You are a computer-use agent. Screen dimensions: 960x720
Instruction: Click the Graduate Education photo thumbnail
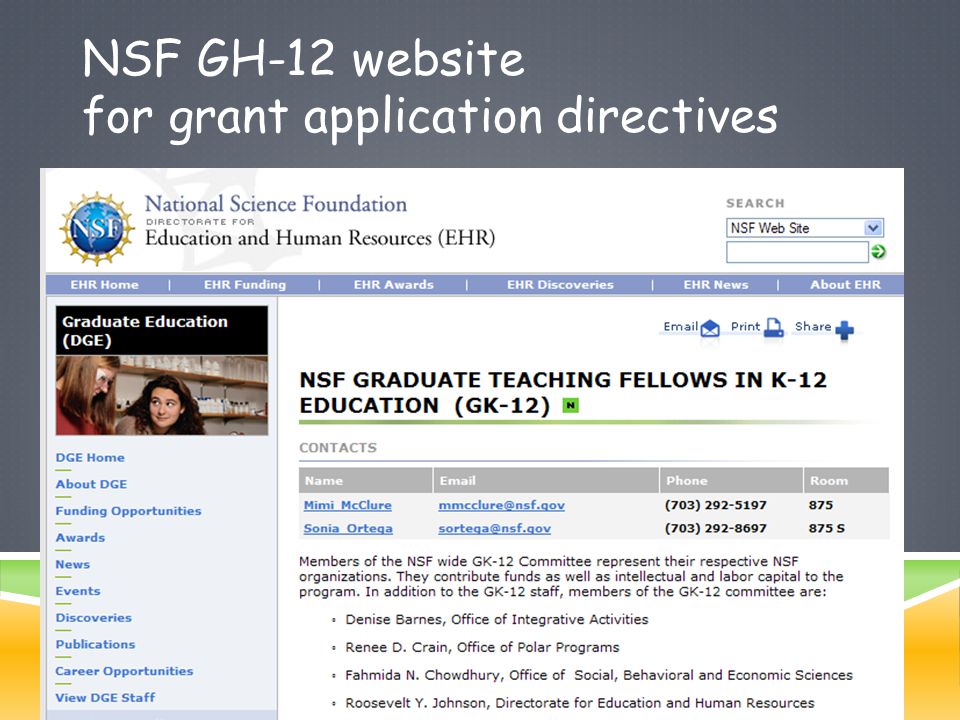(162, 396)
